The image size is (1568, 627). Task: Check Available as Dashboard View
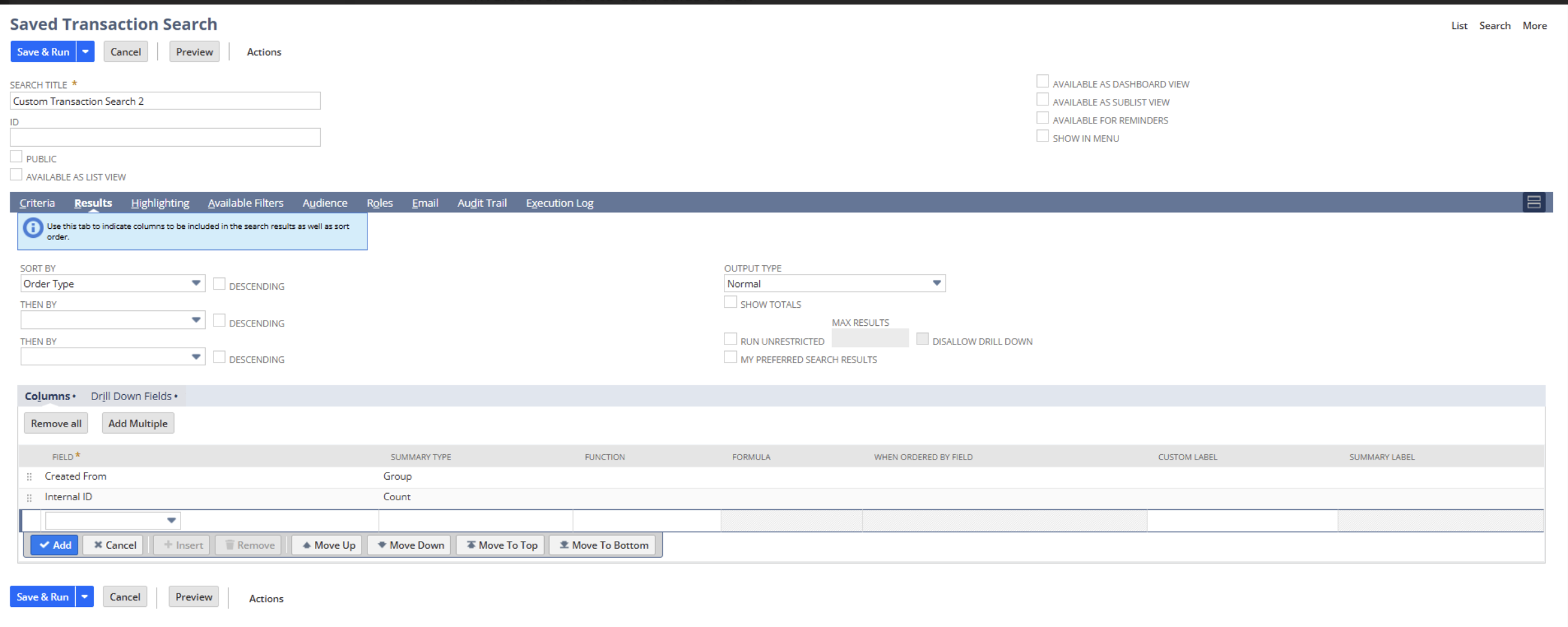pos(1042,82)
